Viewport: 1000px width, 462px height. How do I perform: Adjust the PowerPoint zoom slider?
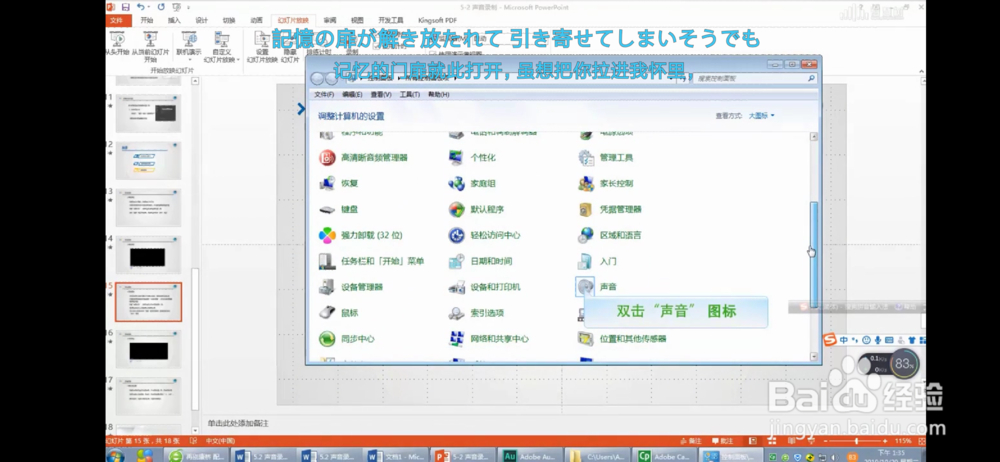pos(856,441)
